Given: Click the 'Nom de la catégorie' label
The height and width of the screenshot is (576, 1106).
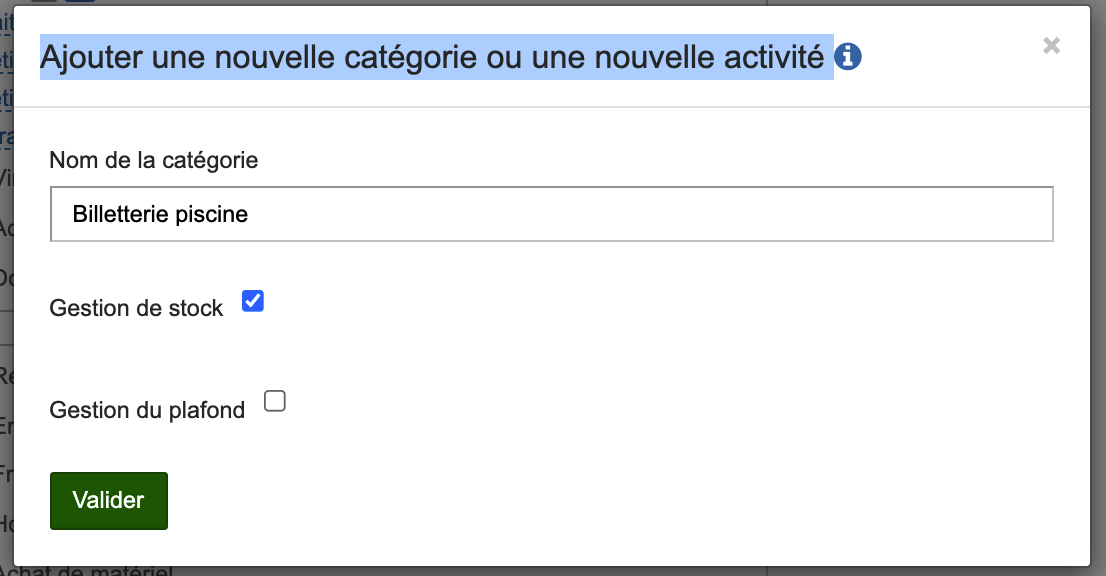Looking at the screenshot, I should click(154, 160).
